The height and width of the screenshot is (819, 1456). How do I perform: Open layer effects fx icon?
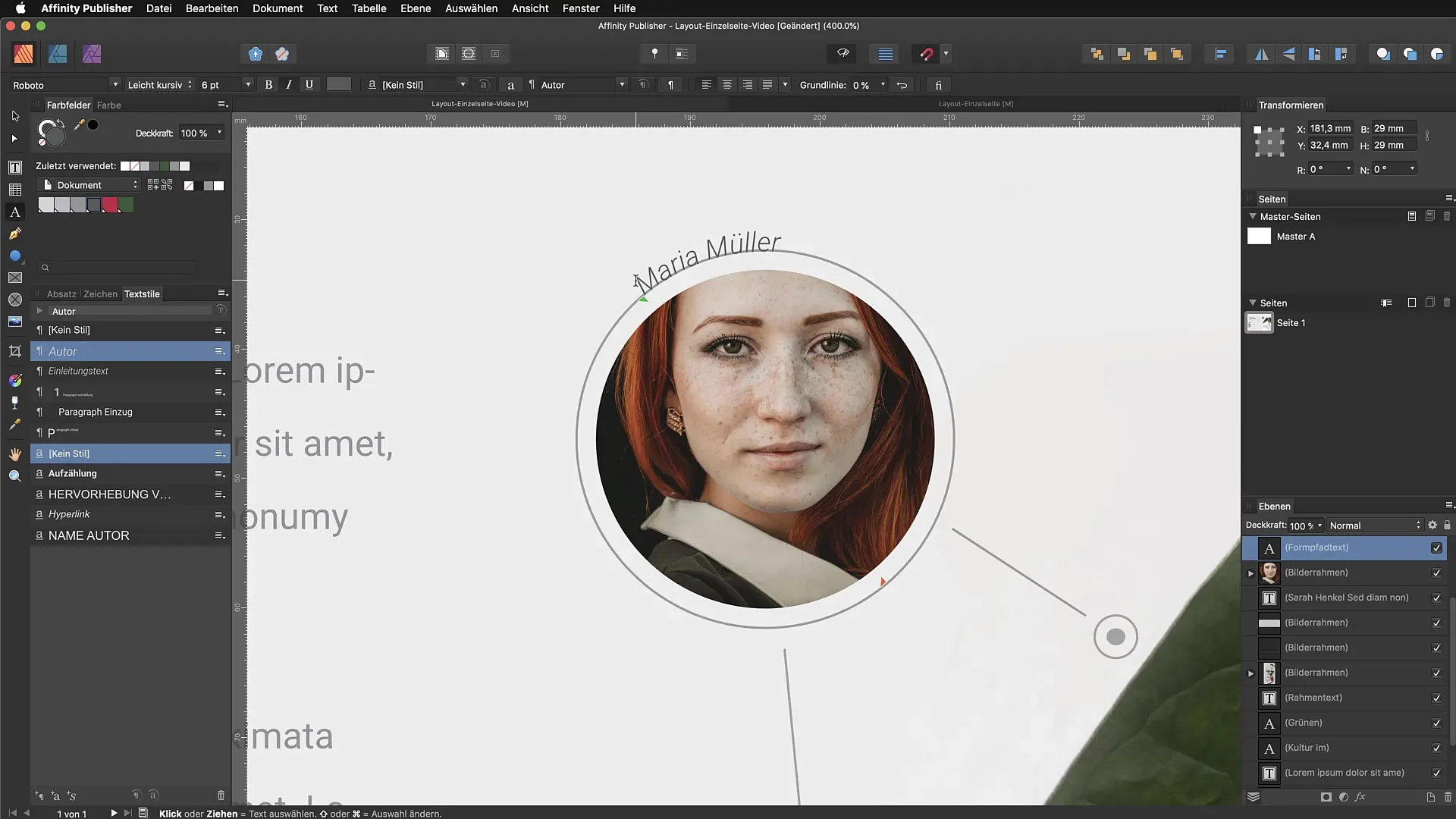[1360, 797]
